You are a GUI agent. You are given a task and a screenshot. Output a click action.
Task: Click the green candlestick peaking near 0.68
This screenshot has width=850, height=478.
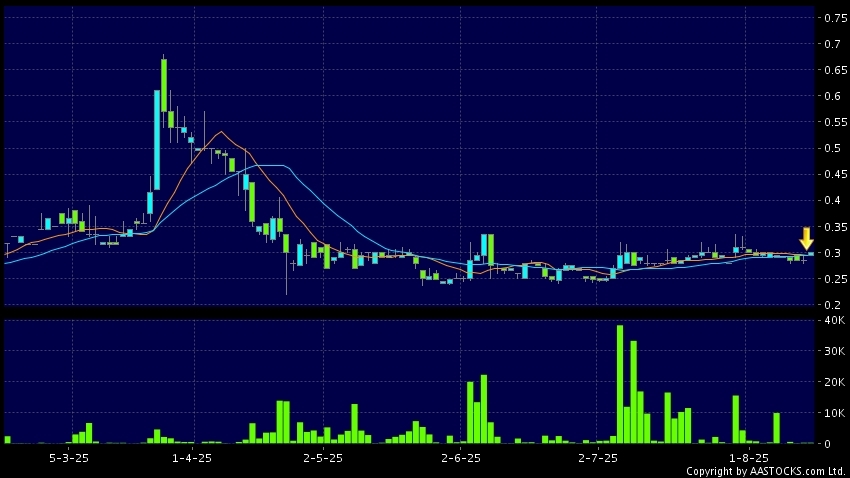tap(164, 85)
